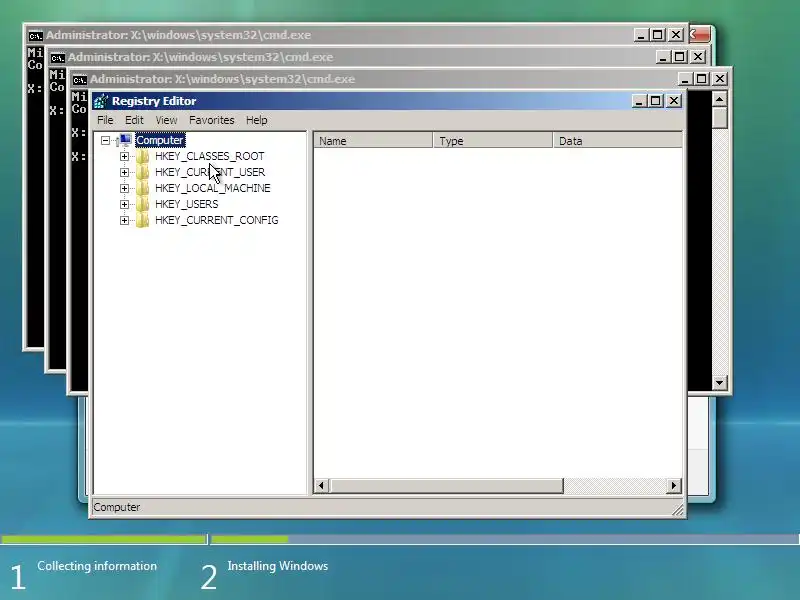Open the Help menu in Registry Editor
Image resolution: width=800 pixels, height=600 pixels.
coord(257,120)
